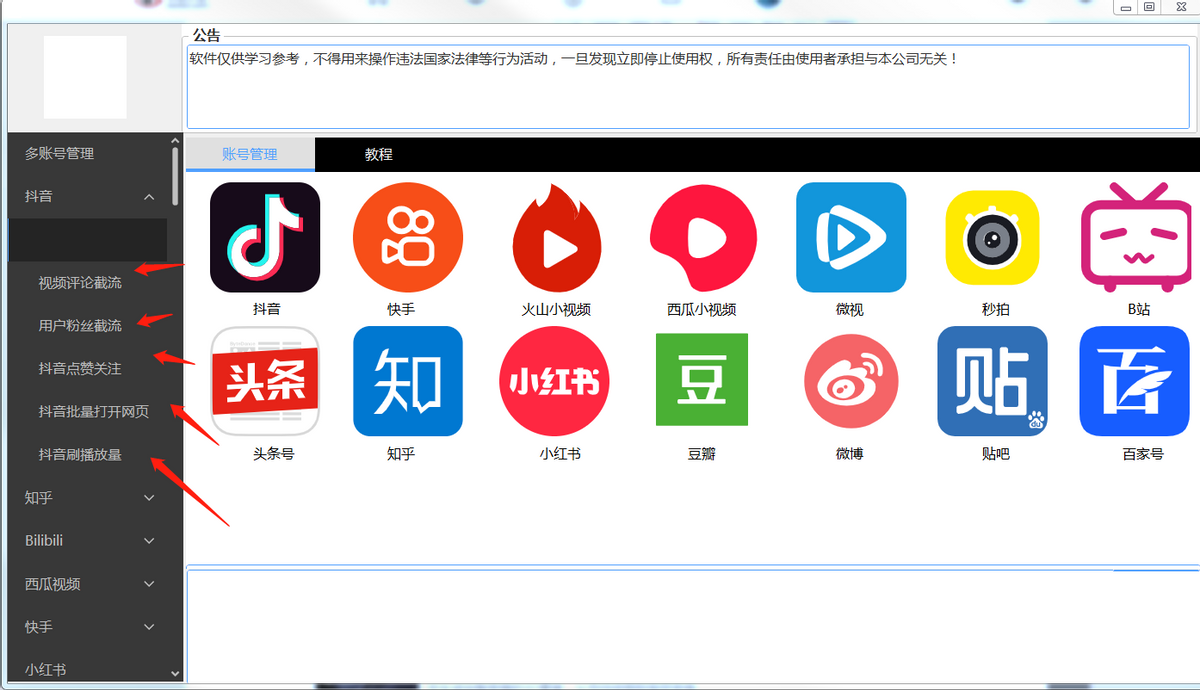Click the empty log panel at bottom

(692, 627)
